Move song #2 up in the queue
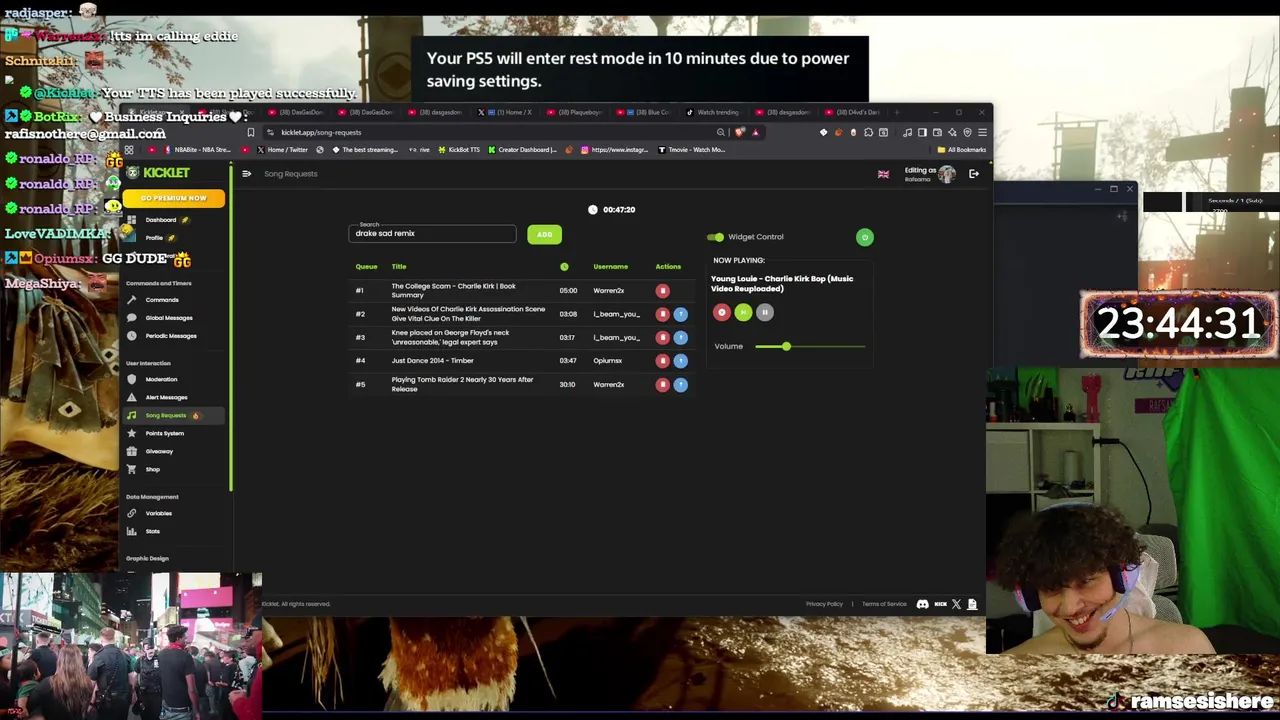This screenshot has height=720, width=1280. 680,314
